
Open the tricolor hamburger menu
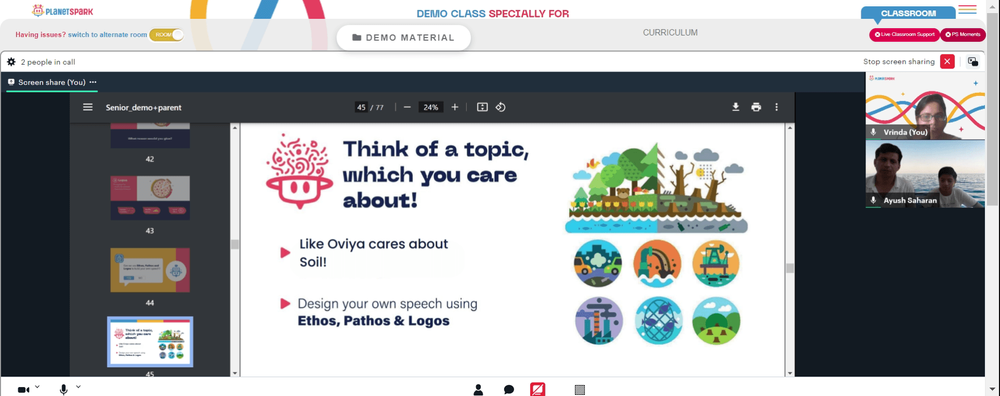967,10
